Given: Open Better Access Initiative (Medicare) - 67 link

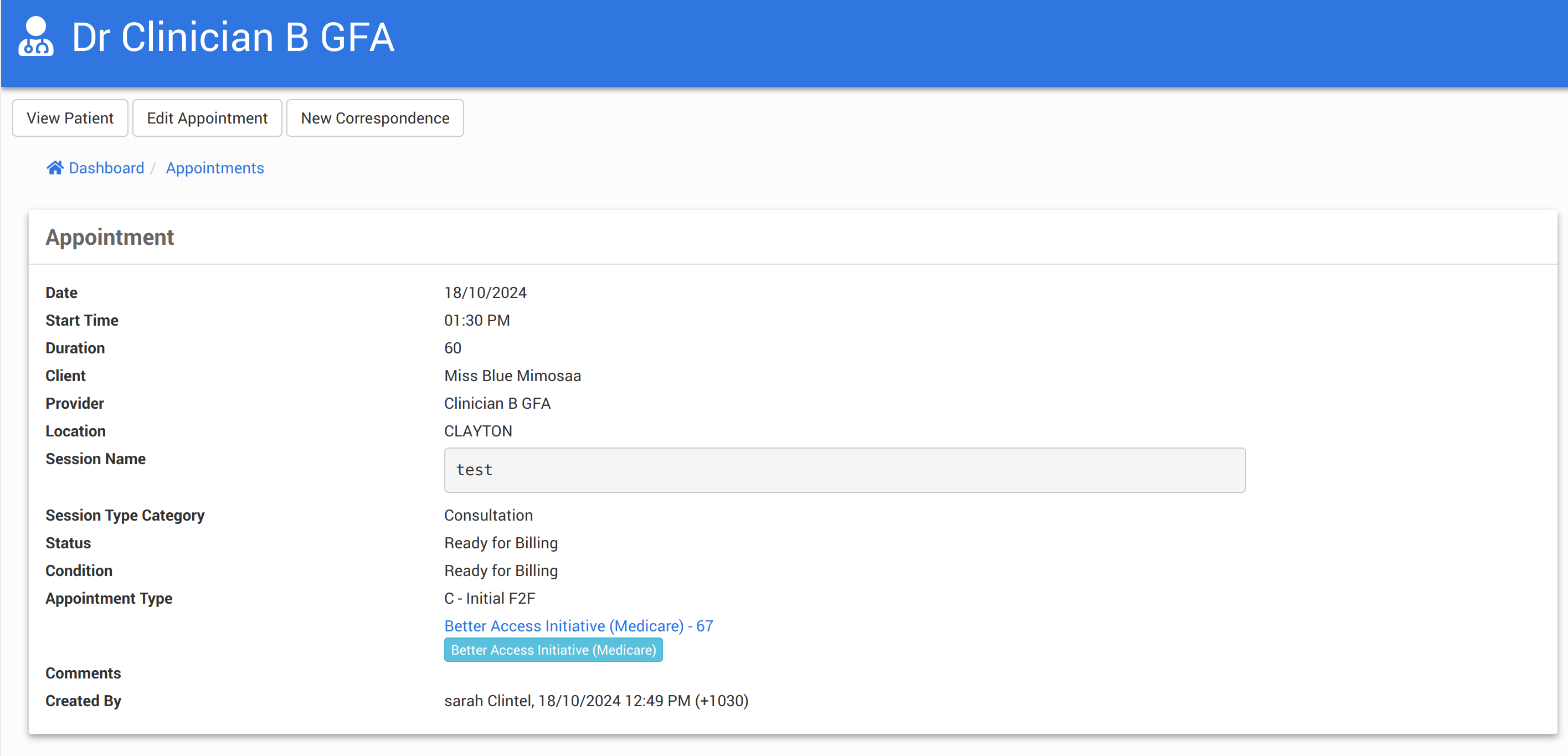Looking at the screenshot, I should [x=578, y=626].
